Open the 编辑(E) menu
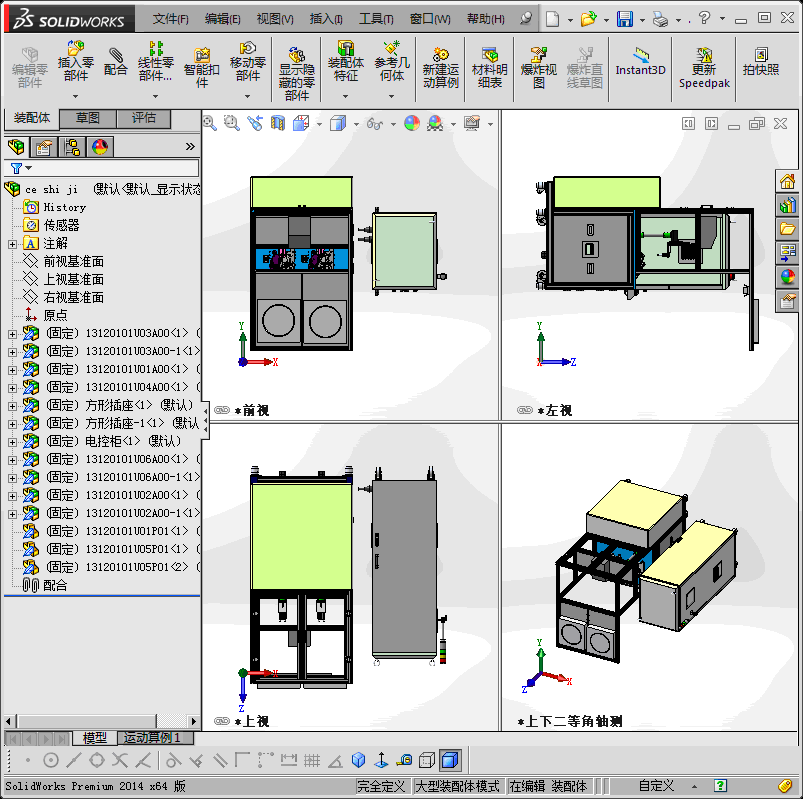 pos(223,19)
